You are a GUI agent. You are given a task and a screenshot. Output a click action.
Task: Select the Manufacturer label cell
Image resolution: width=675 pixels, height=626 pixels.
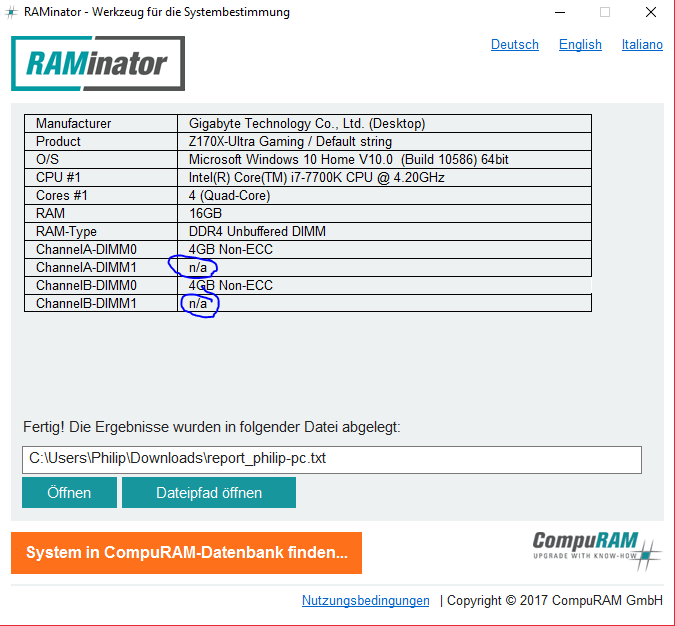click(101, 124)
